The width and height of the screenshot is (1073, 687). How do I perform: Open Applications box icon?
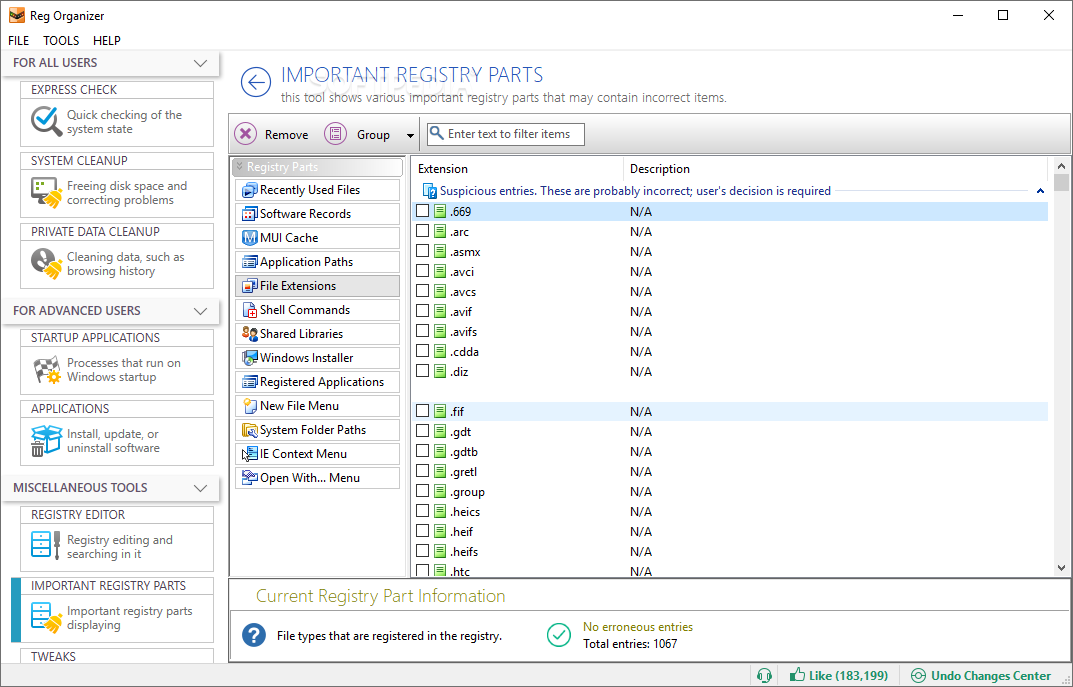[x=47, y=441]
